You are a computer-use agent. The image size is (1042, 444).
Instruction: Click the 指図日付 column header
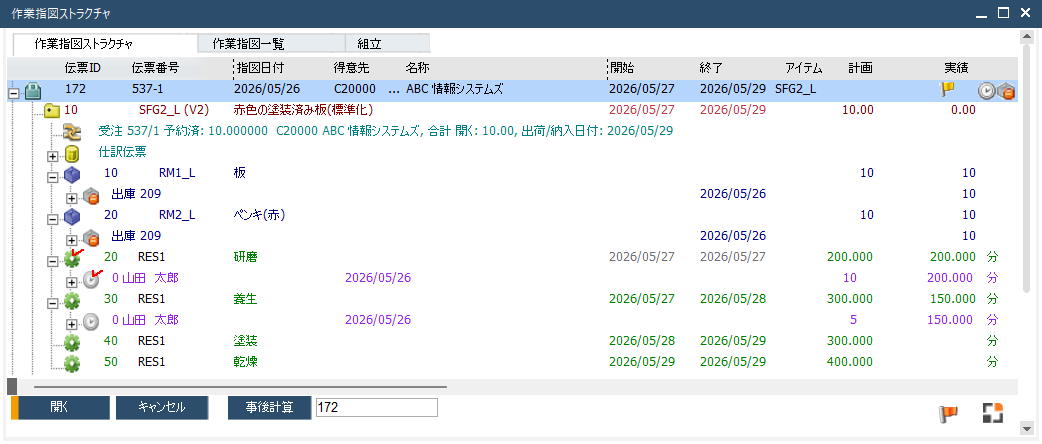(x=261, y=68)
